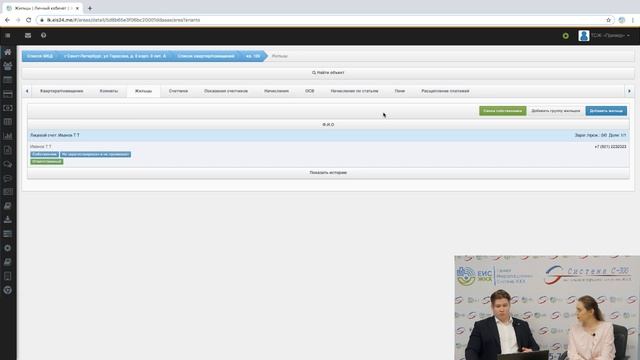The width and height of the screenshot is (640, 360).
Task: Switch to the Счетчики tab
Action: [178, 91]
